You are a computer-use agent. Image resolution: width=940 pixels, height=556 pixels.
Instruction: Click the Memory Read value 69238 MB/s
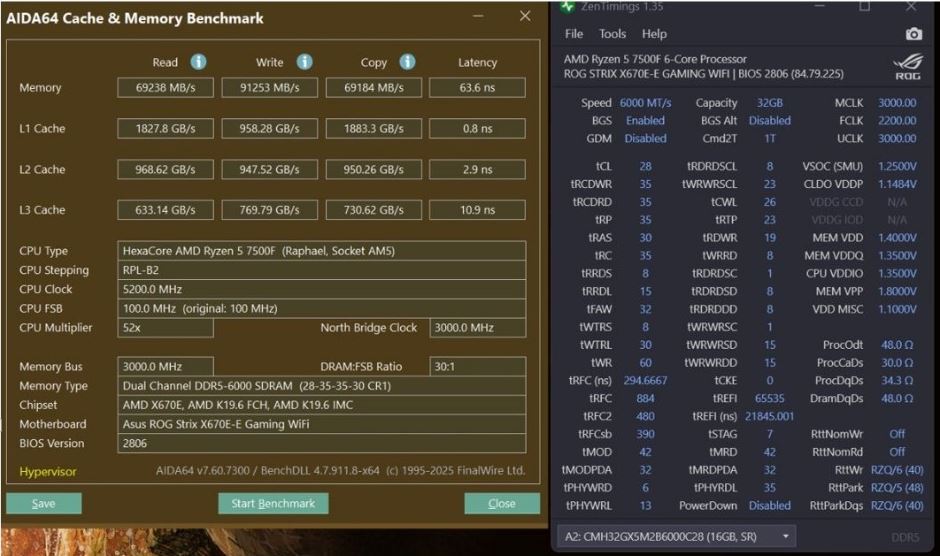pyautogui.click(x=165, y=88)
